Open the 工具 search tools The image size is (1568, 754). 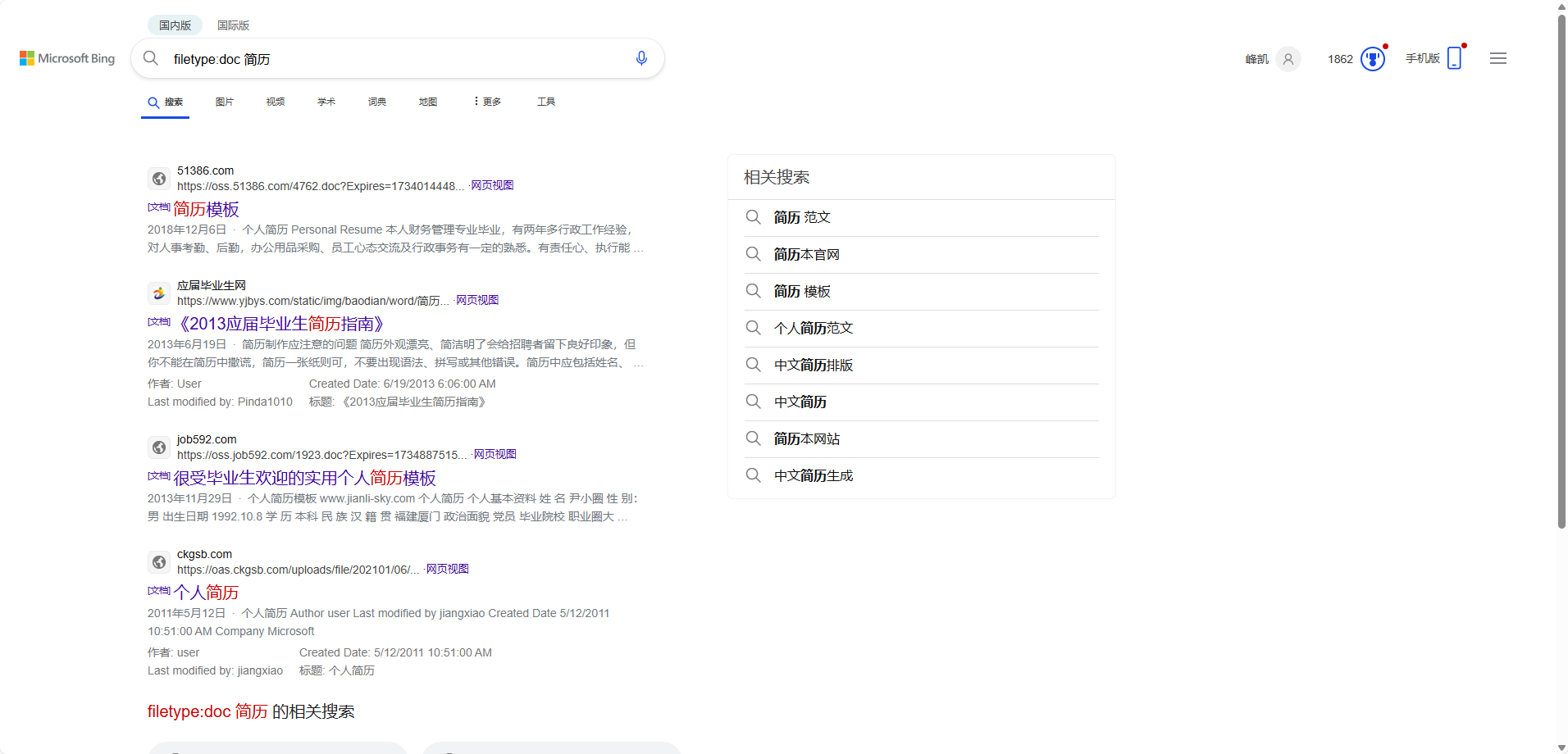546,102
